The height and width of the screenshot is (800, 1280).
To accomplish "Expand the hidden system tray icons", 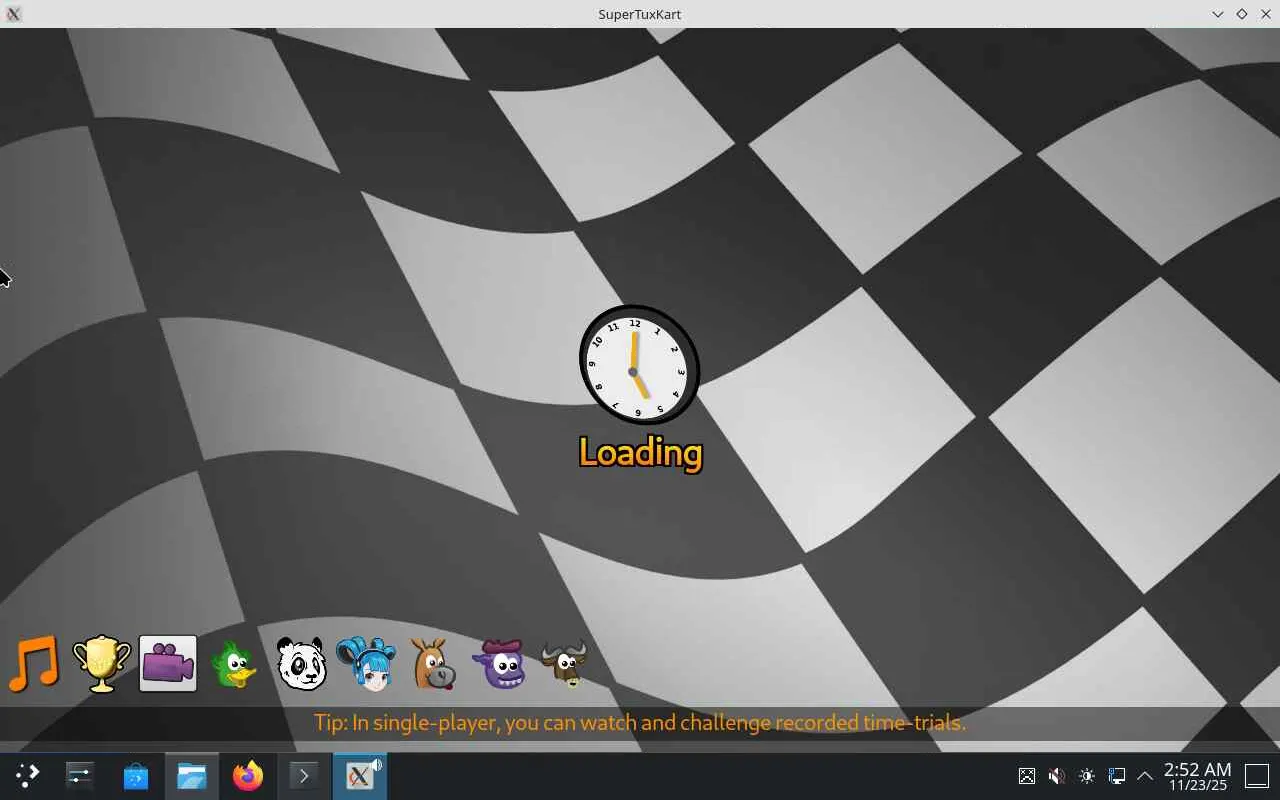I will click(x=1145, y=775).
